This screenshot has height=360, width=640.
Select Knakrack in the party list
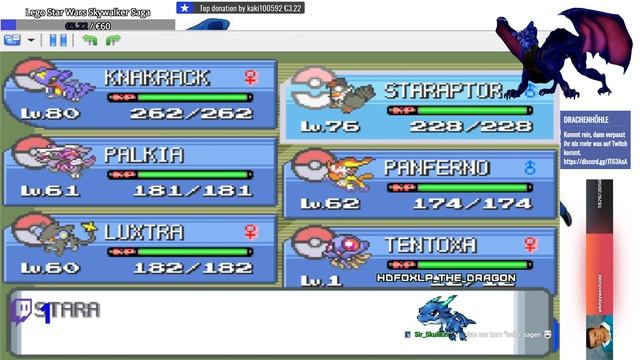point(141,94)
